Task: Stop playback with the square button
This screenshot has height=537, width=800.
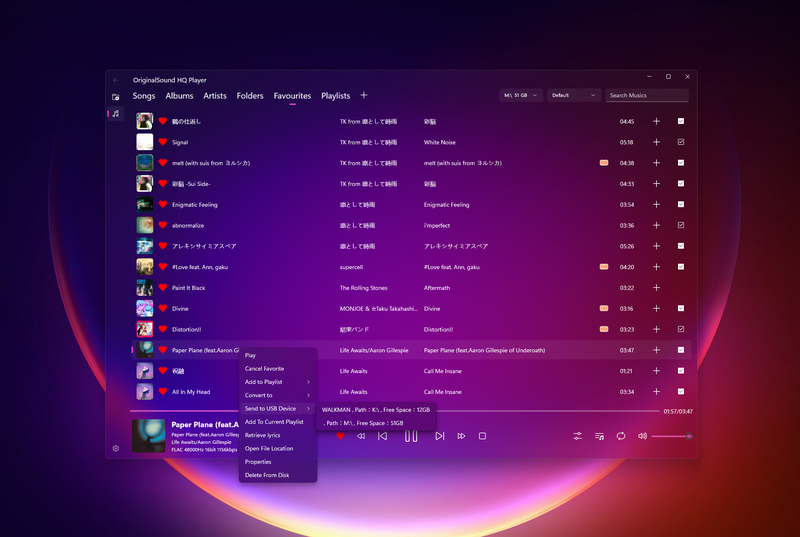Action: click(482, 436)
